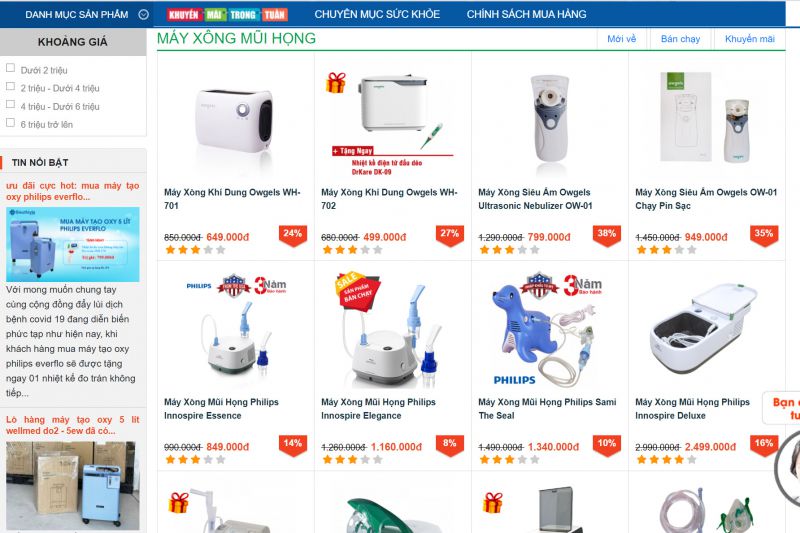
Task: Click the gift icon on Owgels WH-702
Action: (336, 83)
